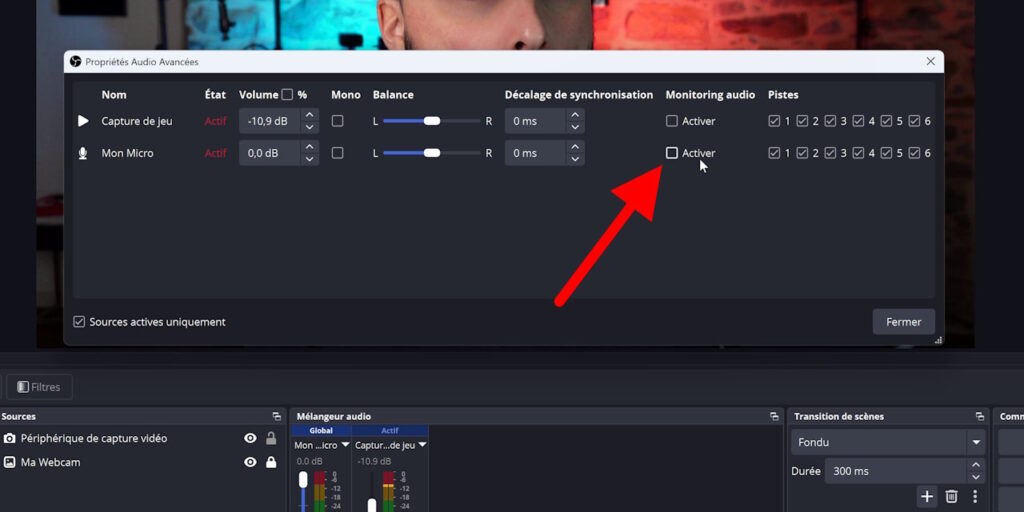Click Mon Micro 0 ms sync offset field
The height and width of the screenshot is (512, 1024).
[534, 153]
